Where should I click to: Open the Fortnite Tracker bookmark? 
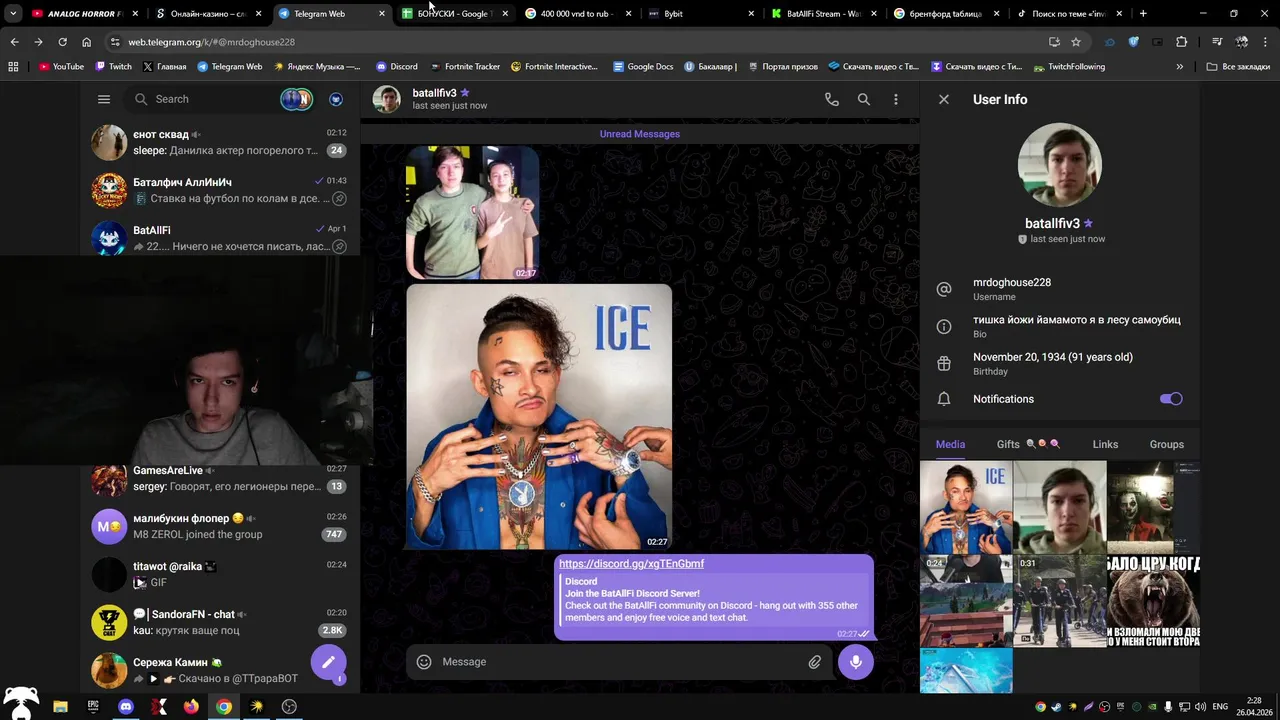click(x=465, y=67)
